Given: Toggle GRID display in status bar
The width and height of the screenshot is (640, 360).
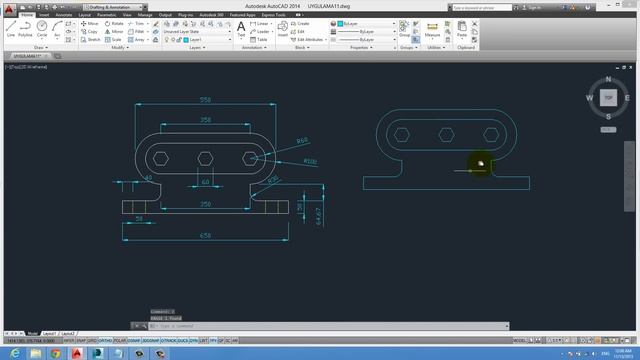Looking at the screenshot, I should (x=92, y=340).
